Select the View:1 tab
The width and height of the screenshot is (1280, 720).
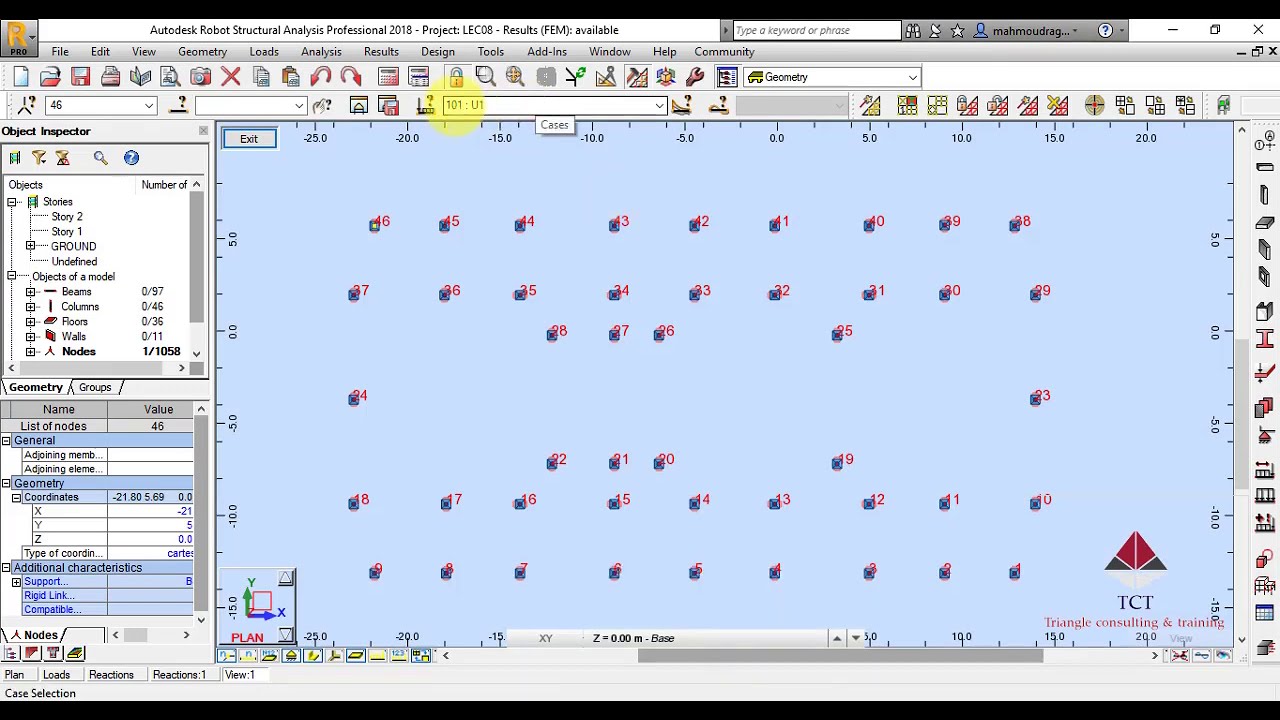click(239, 675)
